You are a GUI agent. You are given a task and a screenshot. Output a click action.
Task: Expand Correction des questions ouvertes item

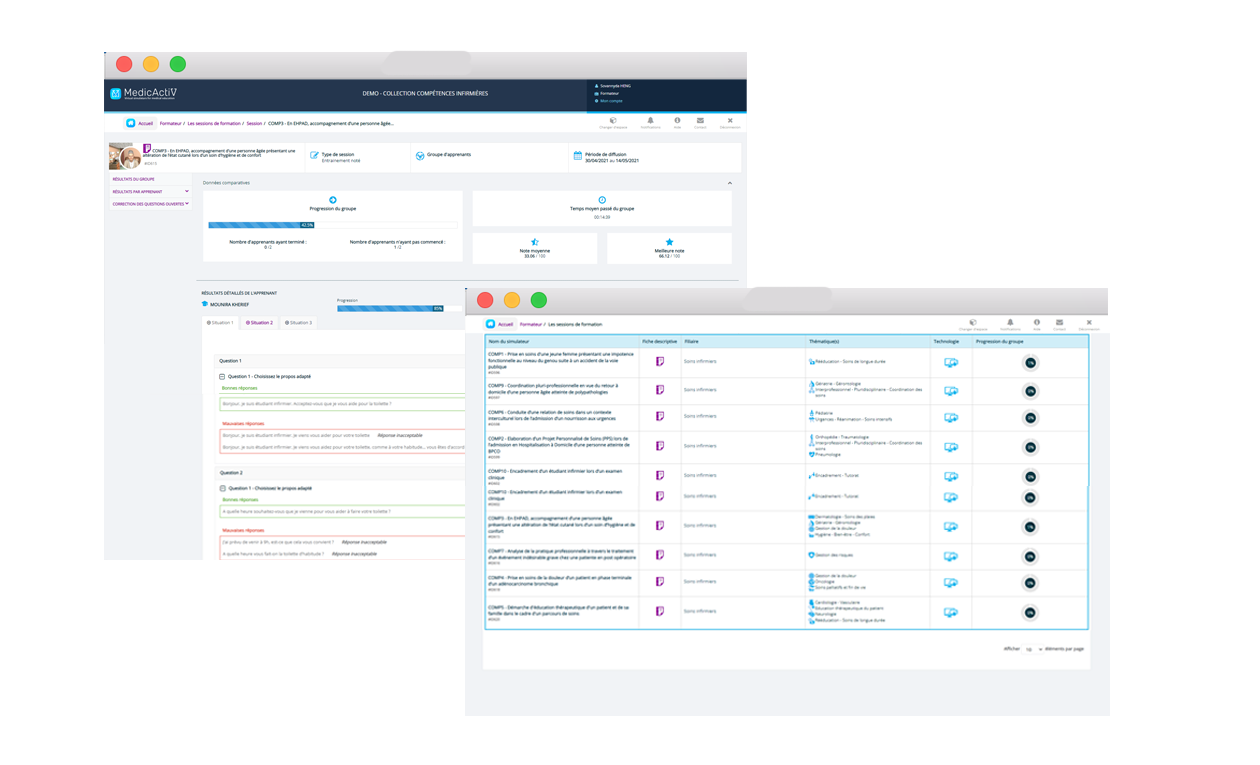point(151,204)
